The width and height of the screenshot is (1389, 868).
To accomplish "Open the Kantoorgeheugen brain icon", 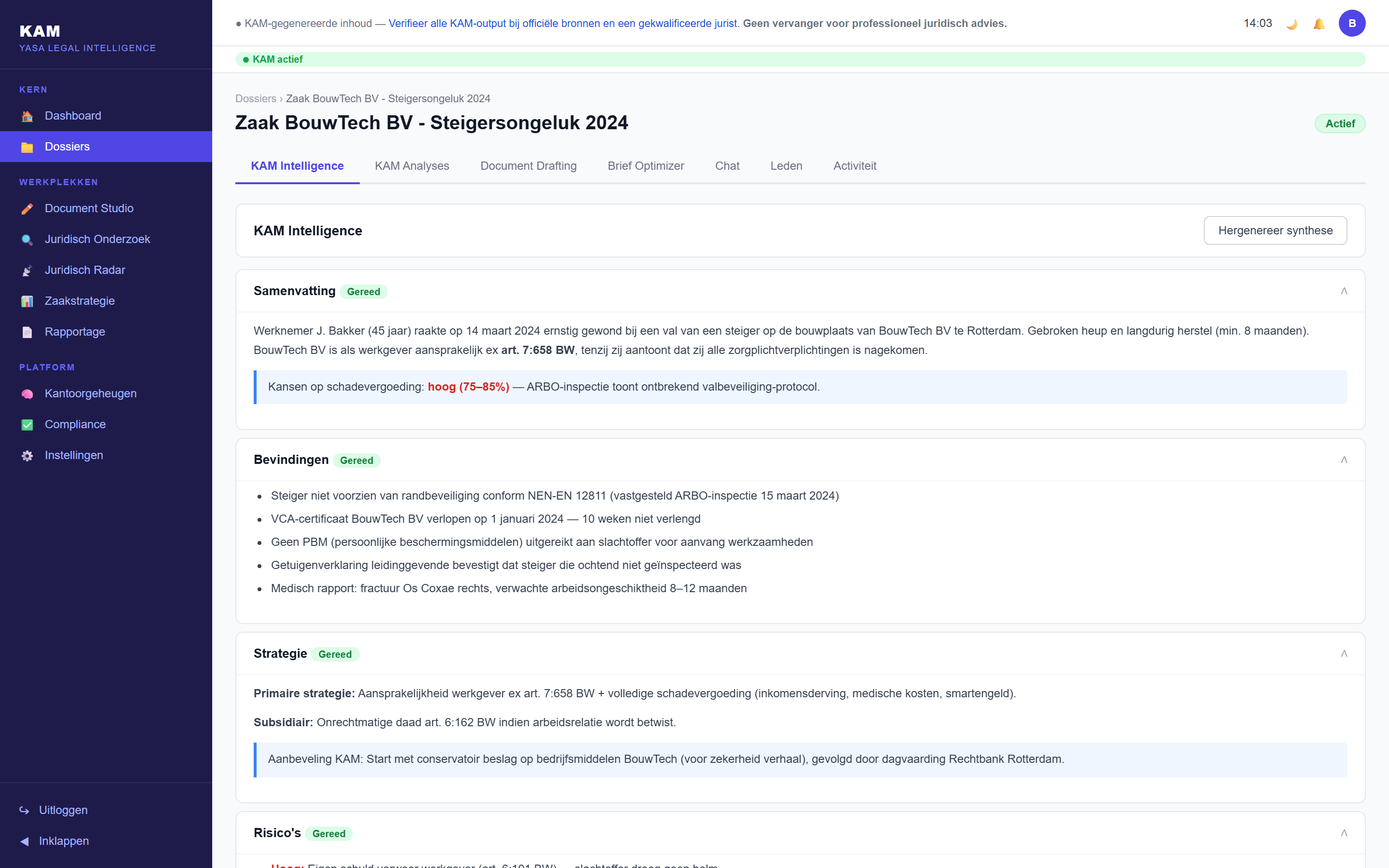I will 27,394.
